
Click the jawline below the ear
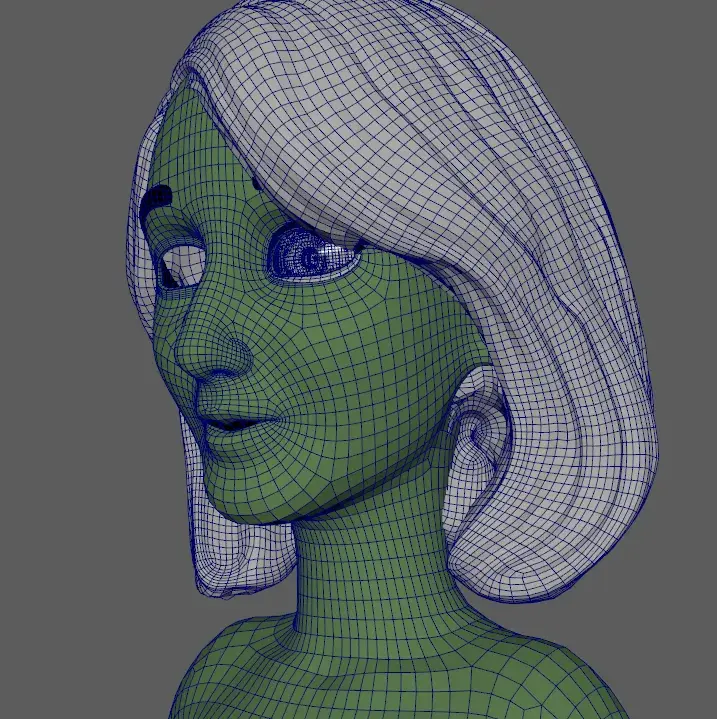[x=420, y=480]
